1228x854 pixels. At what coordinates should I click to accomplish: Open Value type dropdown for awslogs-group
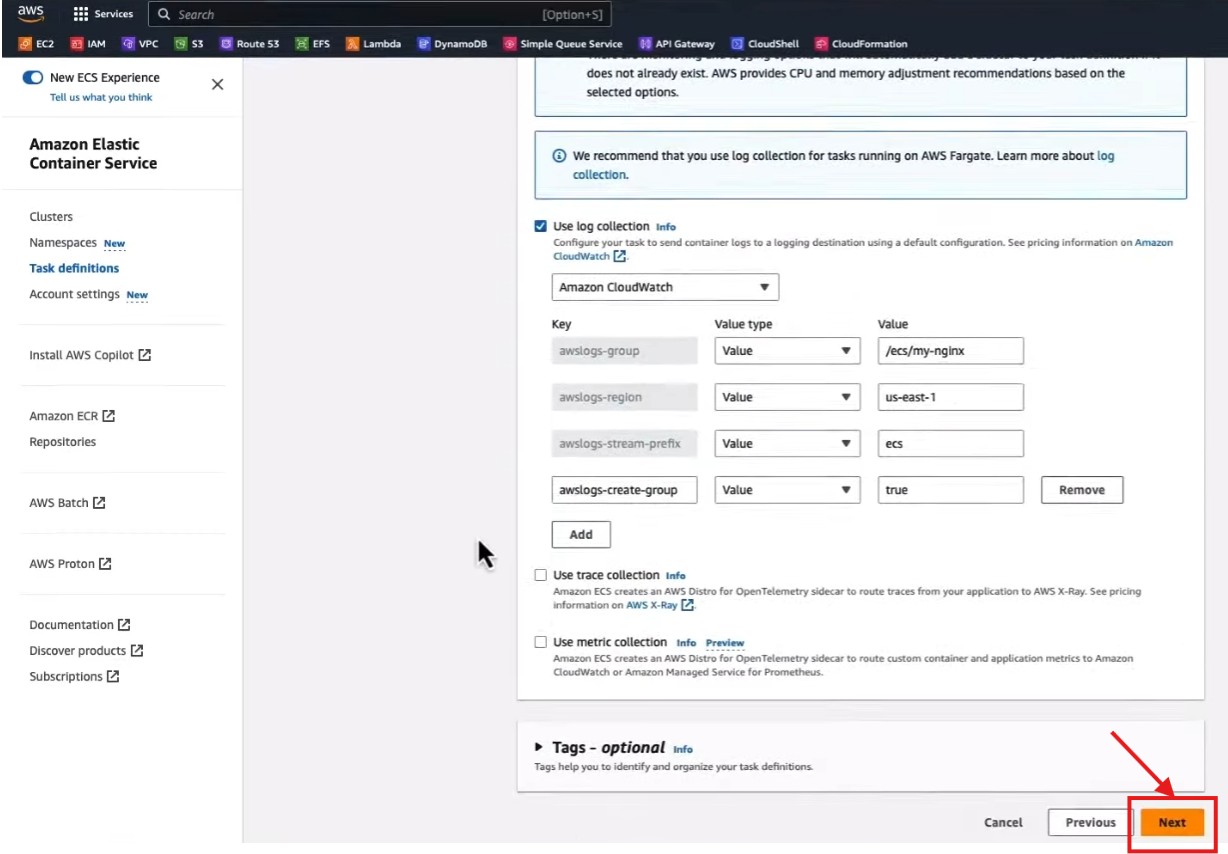[787, 351]
